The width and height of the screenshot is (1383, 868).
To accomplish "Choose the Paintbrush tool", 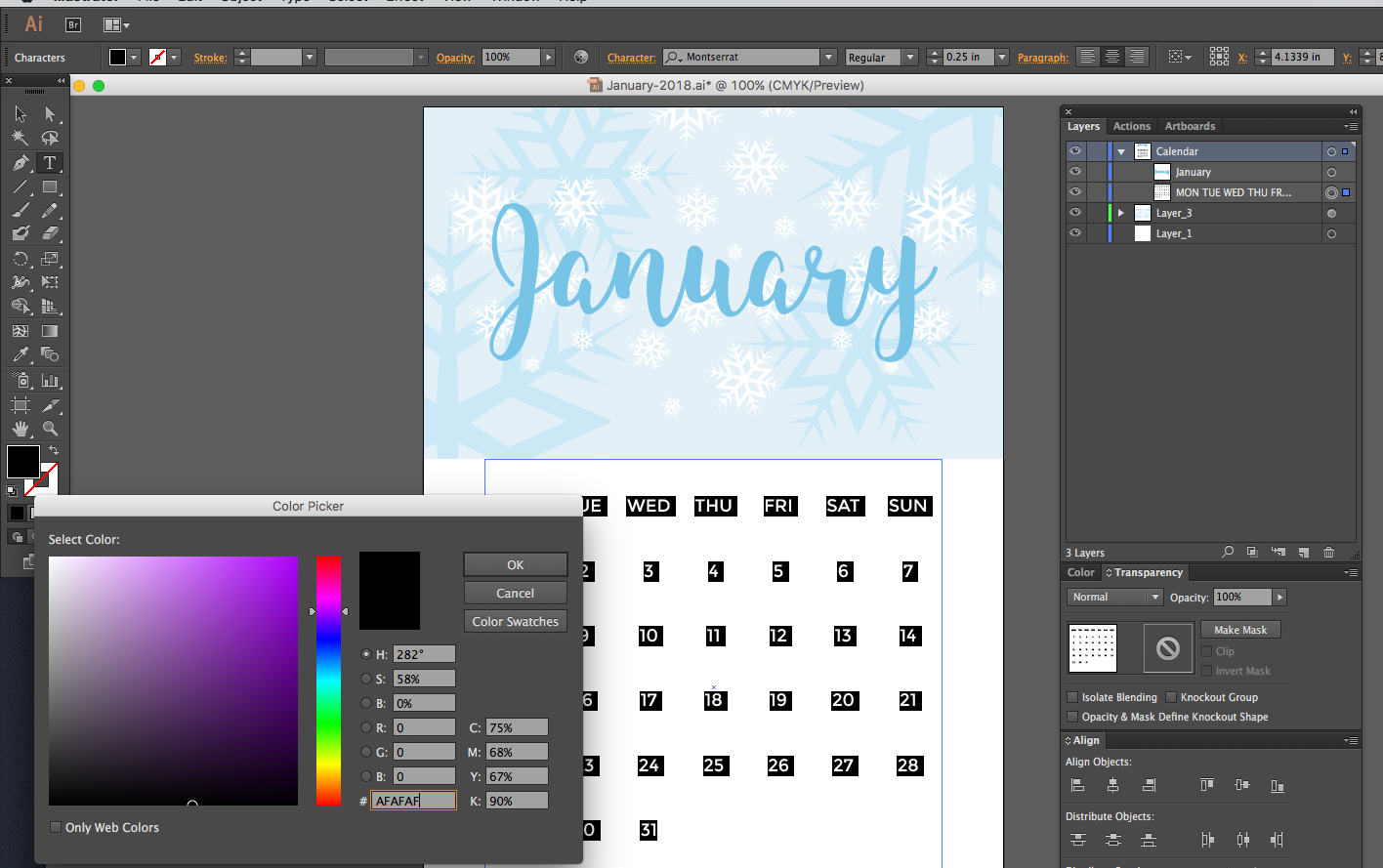I will coord(20,211).
